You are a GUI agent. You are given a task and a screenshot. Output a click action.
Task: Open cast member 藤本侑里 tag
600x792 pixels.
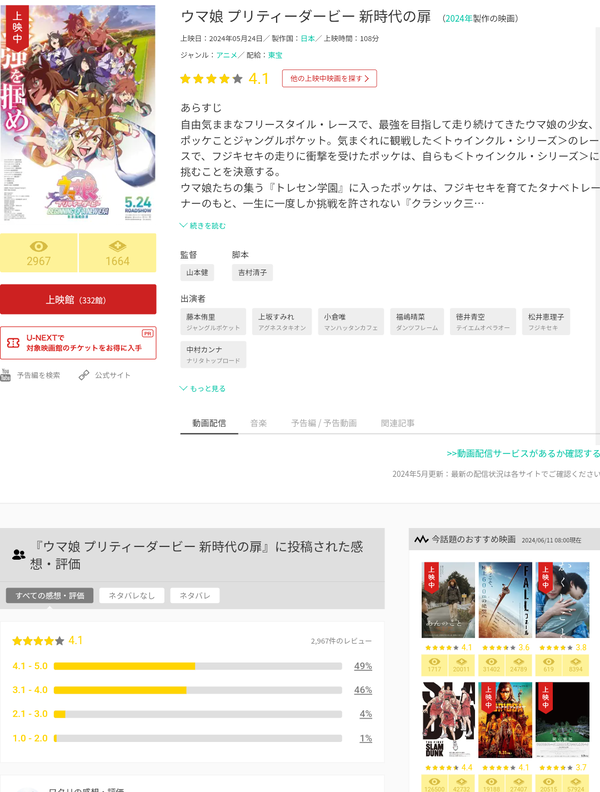(213, 322)
